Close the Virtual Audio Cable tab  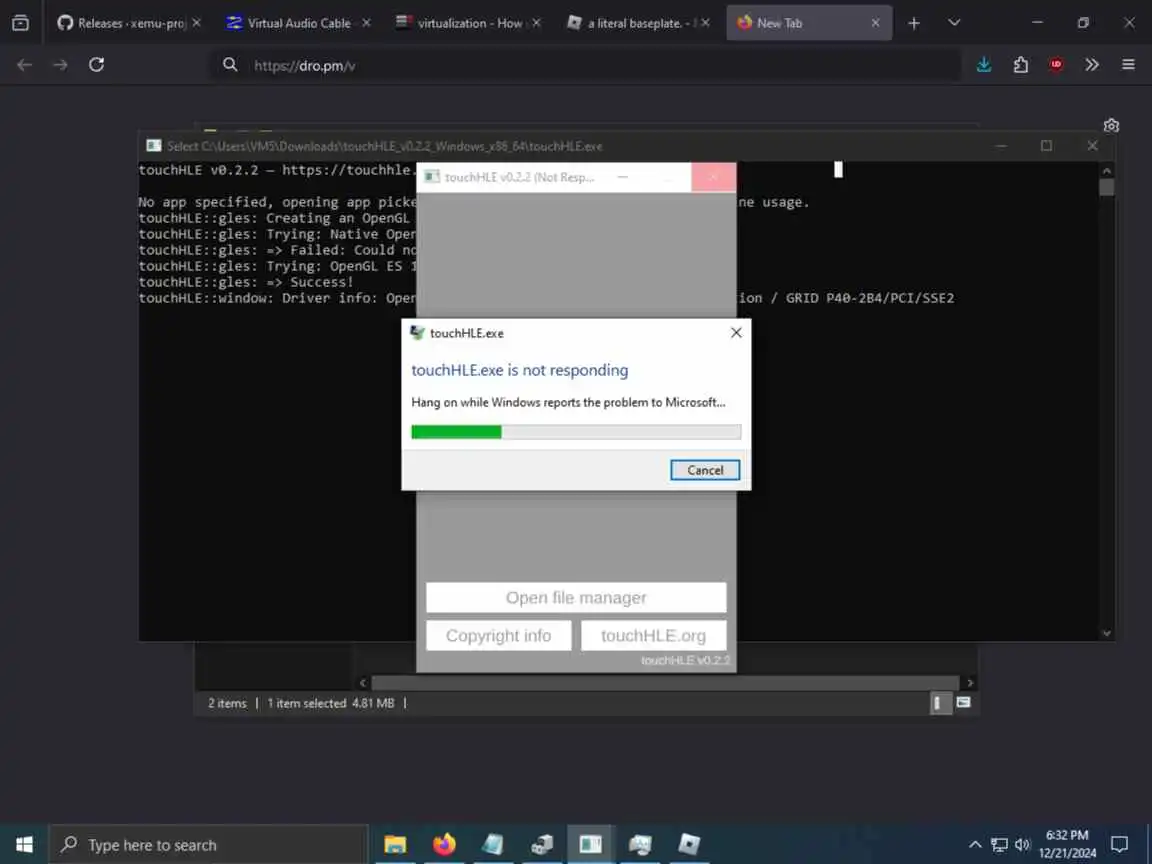click(367, 23)
